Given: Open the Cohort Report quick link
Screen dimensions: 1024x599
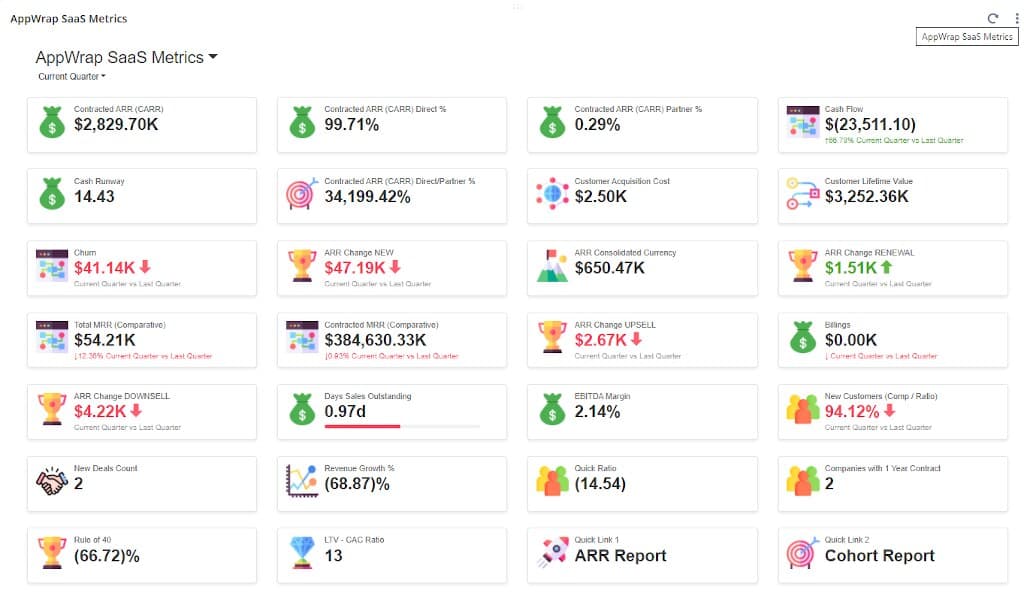Looking at the screenshot, I should 880,555.
